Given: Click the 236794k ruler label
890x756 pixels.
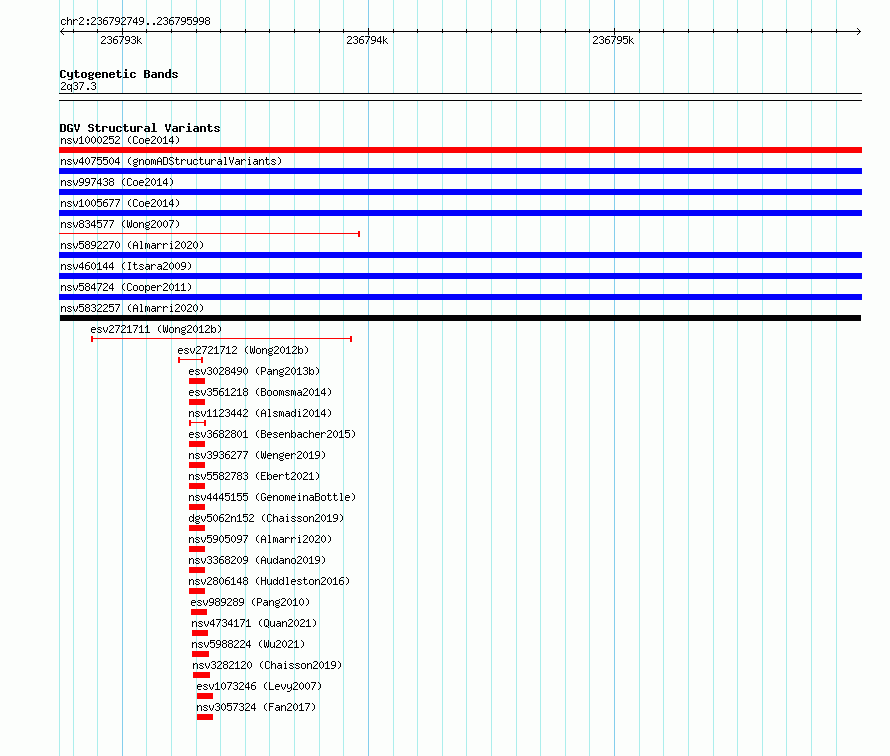Looking at the screenshot, I should [x=367, y=40].
